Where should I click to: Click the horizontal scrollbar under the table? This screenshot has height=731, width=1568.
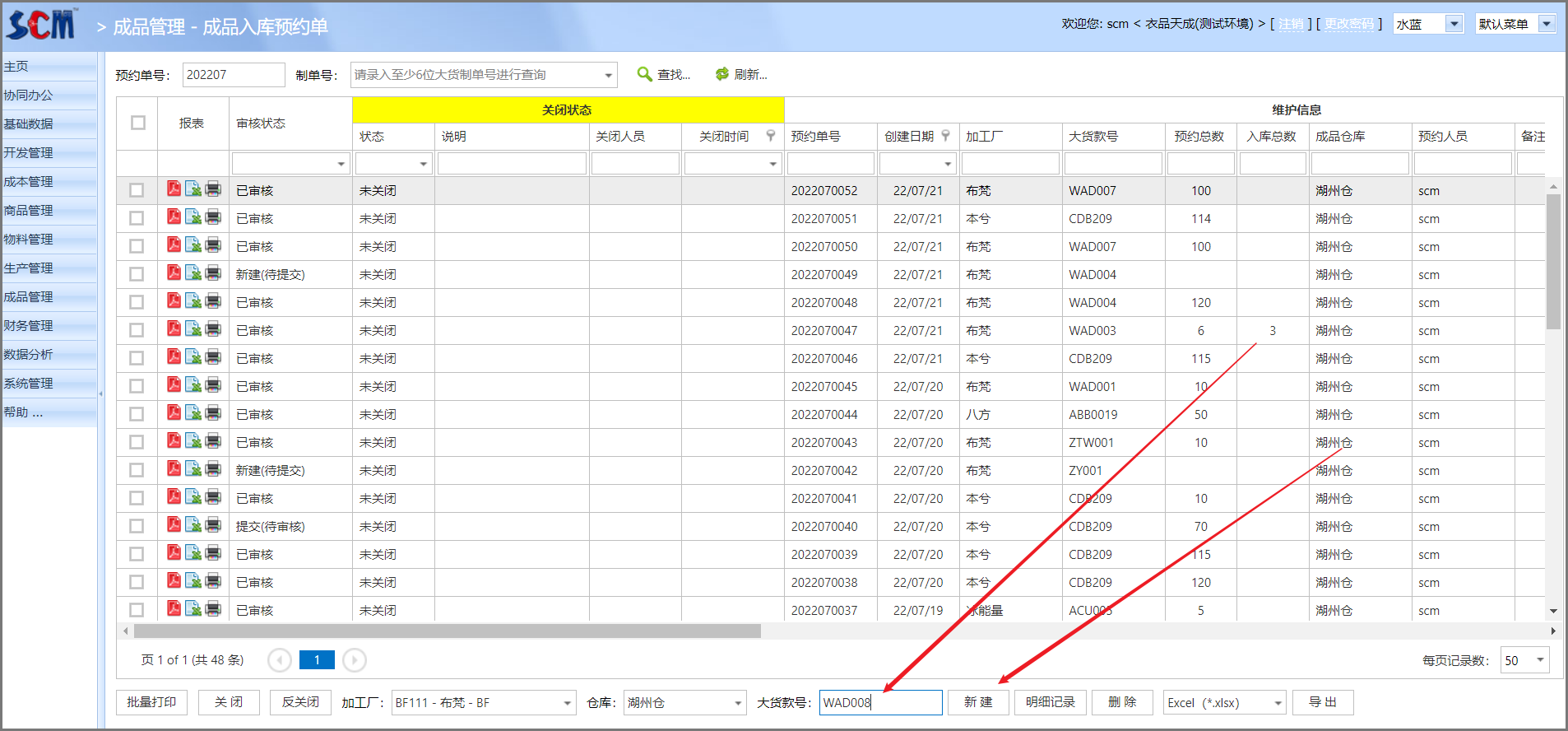tap(448, 631)
